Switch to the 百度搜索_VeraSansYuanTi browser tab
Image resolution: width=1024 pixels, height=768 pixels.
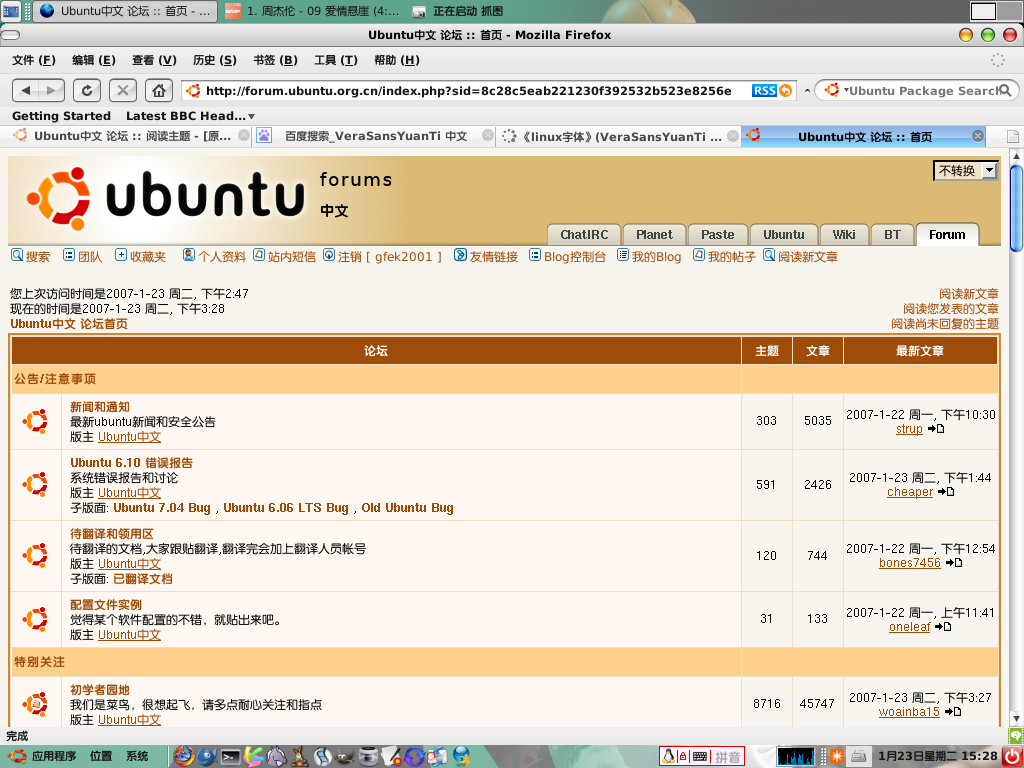[374, 136]
